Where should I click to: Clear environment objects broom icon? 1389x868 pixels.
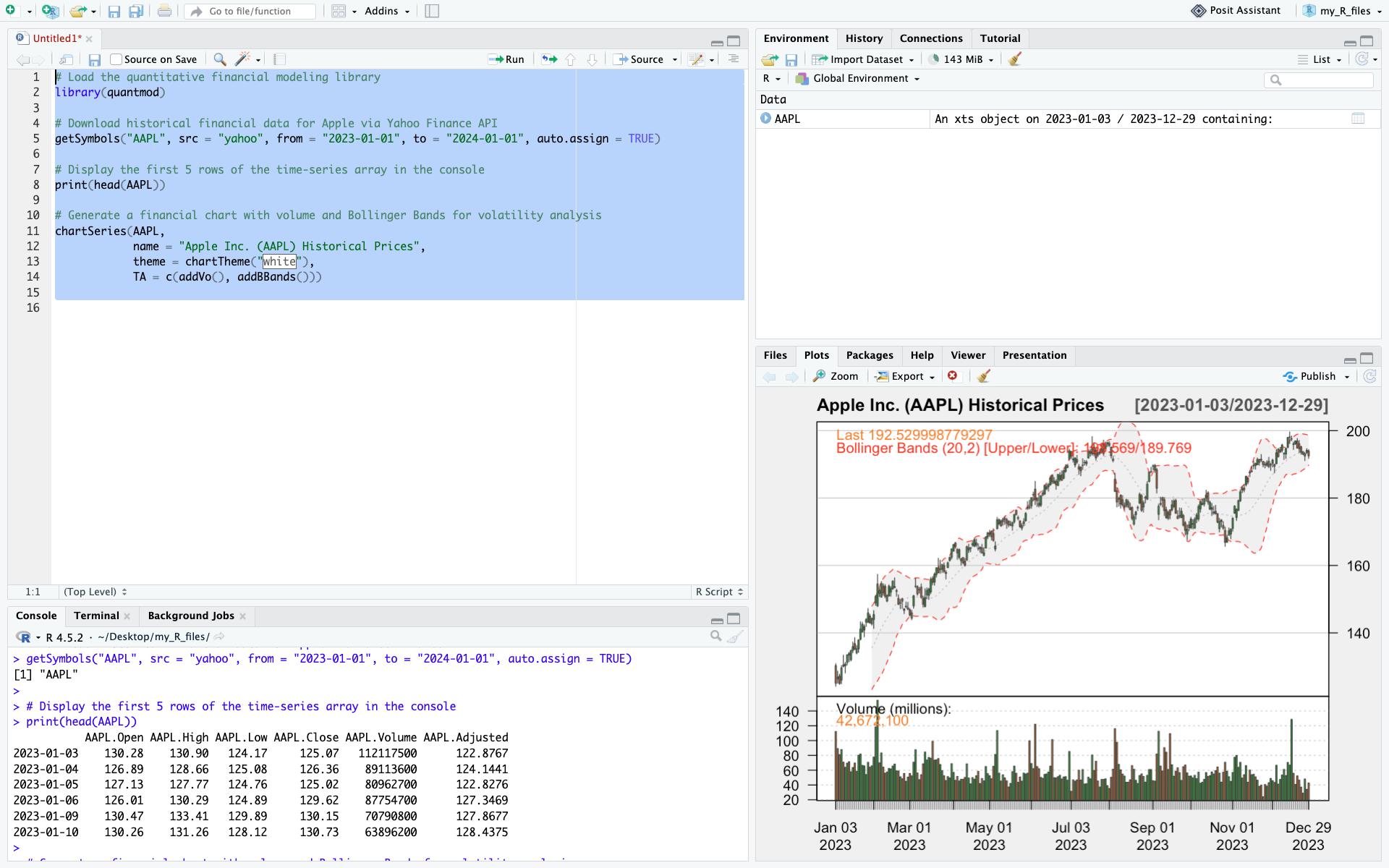coord(1015,59)
